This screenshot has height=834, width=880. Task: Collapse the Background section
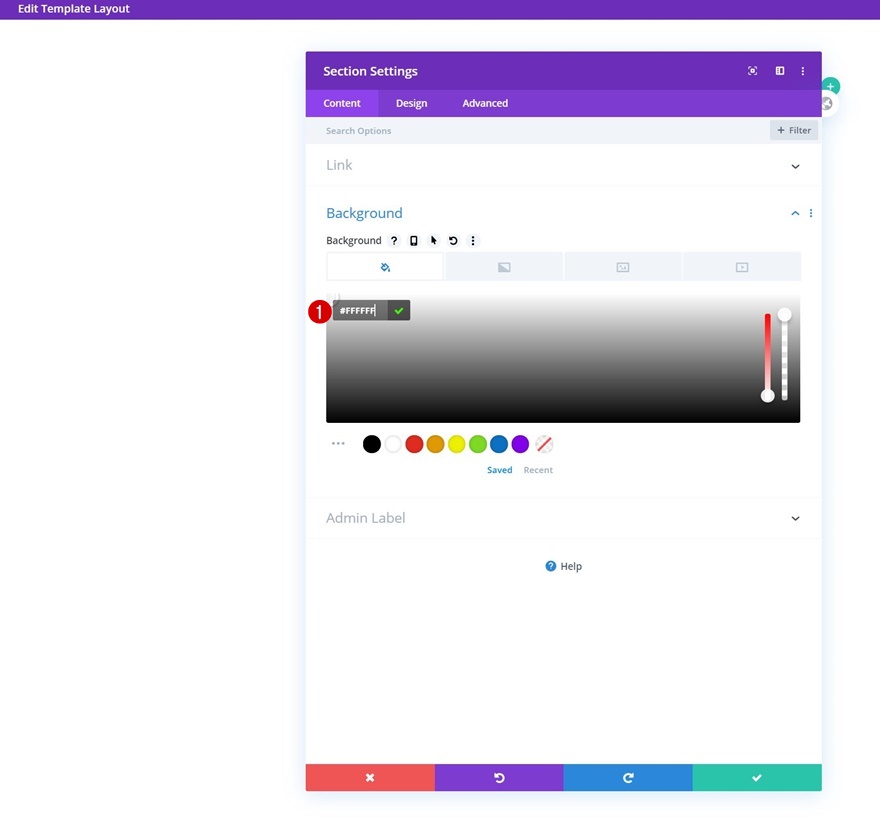[x=795, y=213]
